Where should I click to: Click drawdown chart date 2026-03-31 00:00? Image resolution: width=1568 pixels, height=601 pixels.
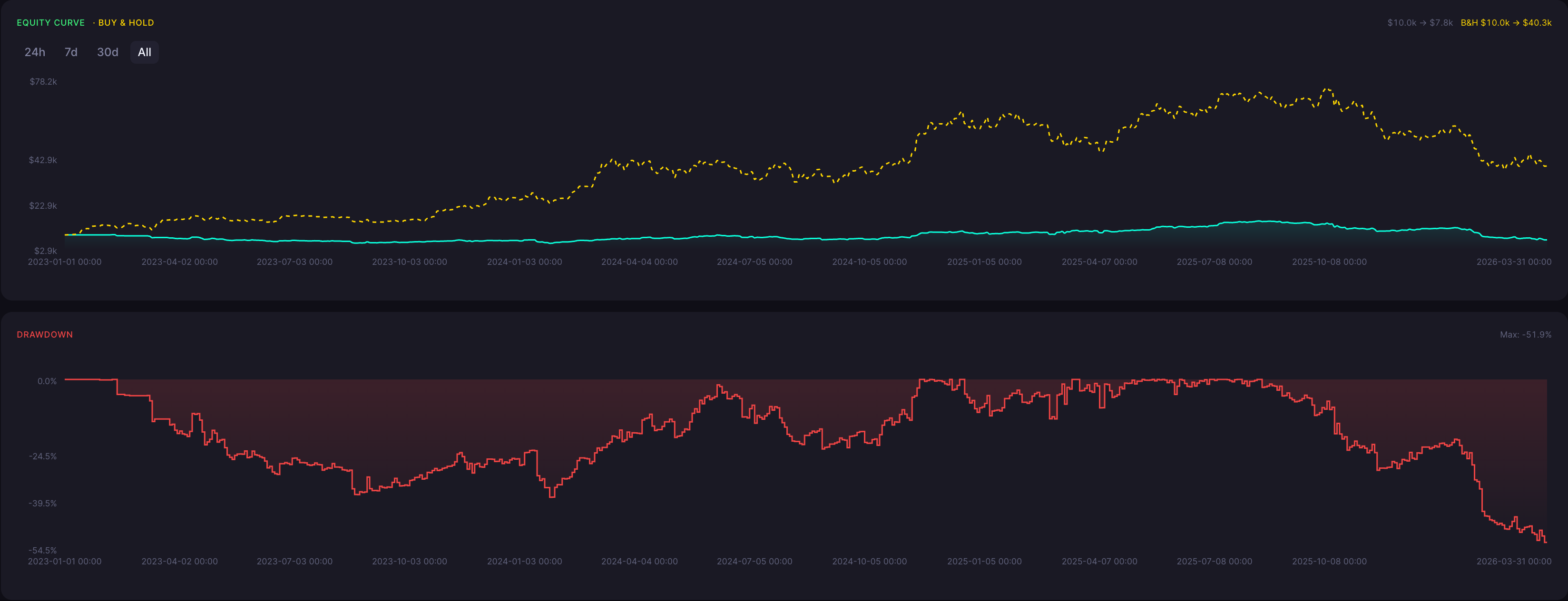click(x=1514, y=562)
